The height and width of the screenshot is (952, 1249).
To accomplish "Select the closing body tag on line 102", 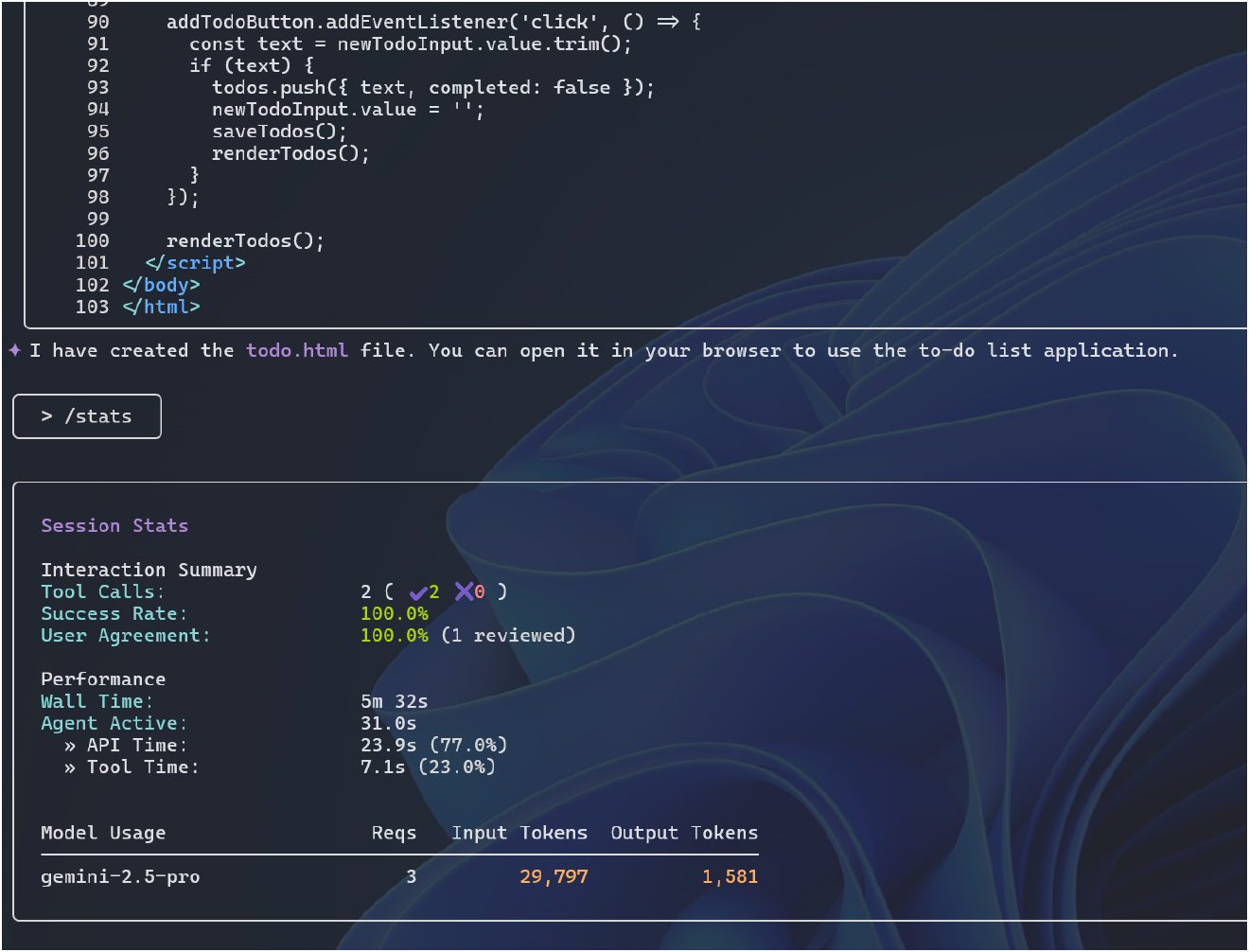I will coord(161,284).
